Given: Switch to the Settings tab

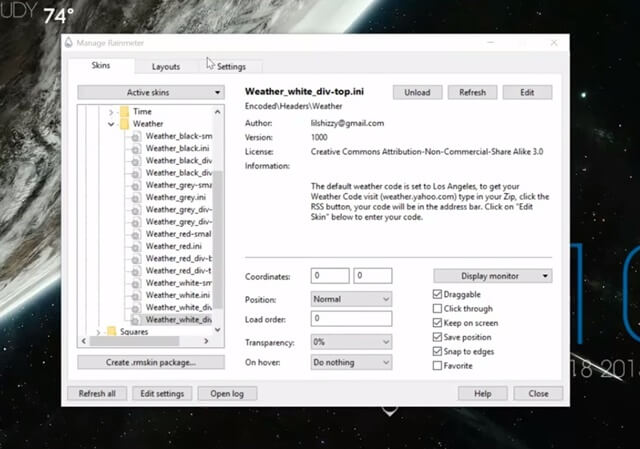Looking at the screenshot, I should pos(231,67).
